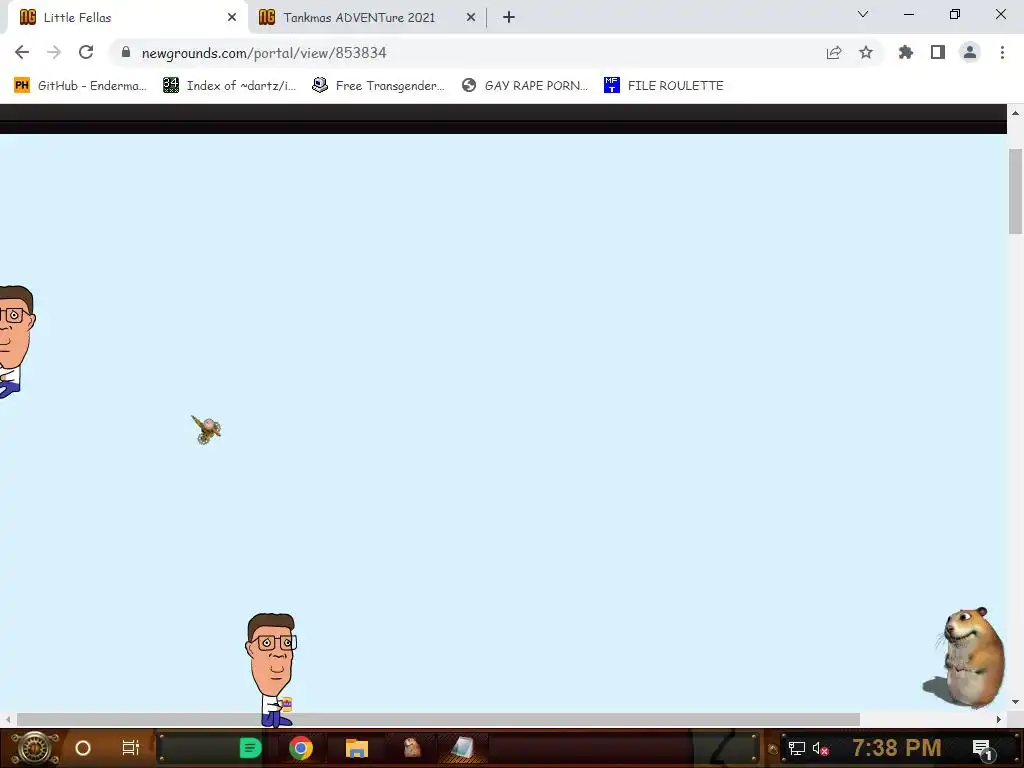Open the Extensions puzzle menu
The width and height of the screenshot is (1024, 768).
906,53
